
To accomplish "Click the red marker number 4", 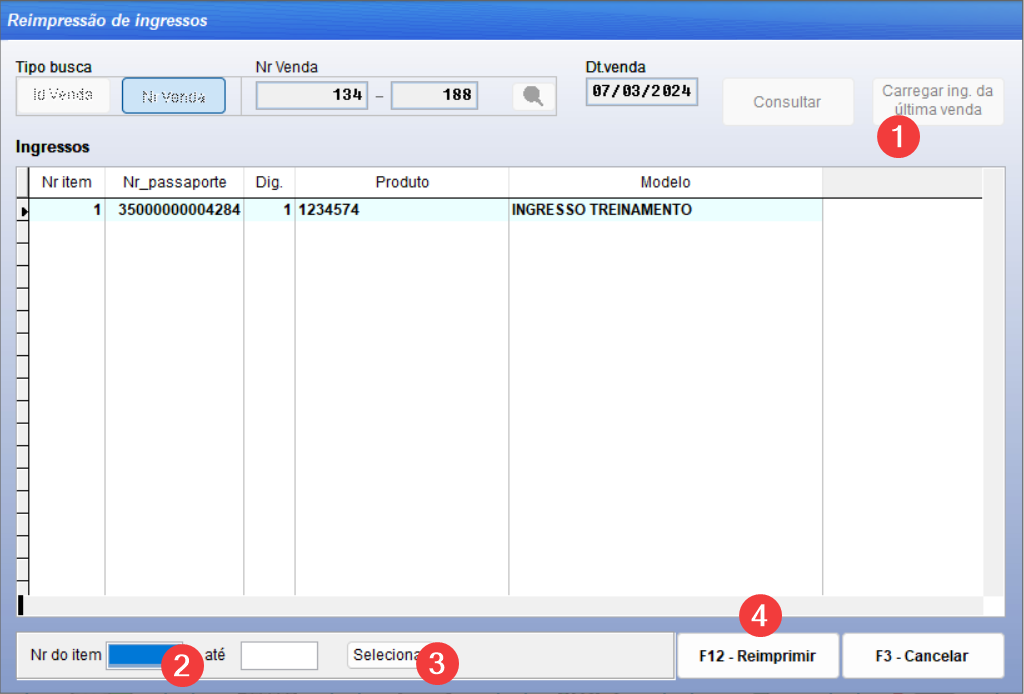I will [760, 615].
